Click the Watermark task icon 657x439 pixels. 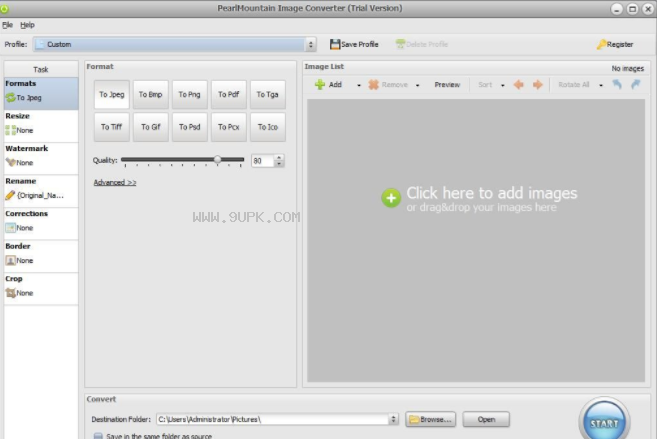click(x=10, y=163)
